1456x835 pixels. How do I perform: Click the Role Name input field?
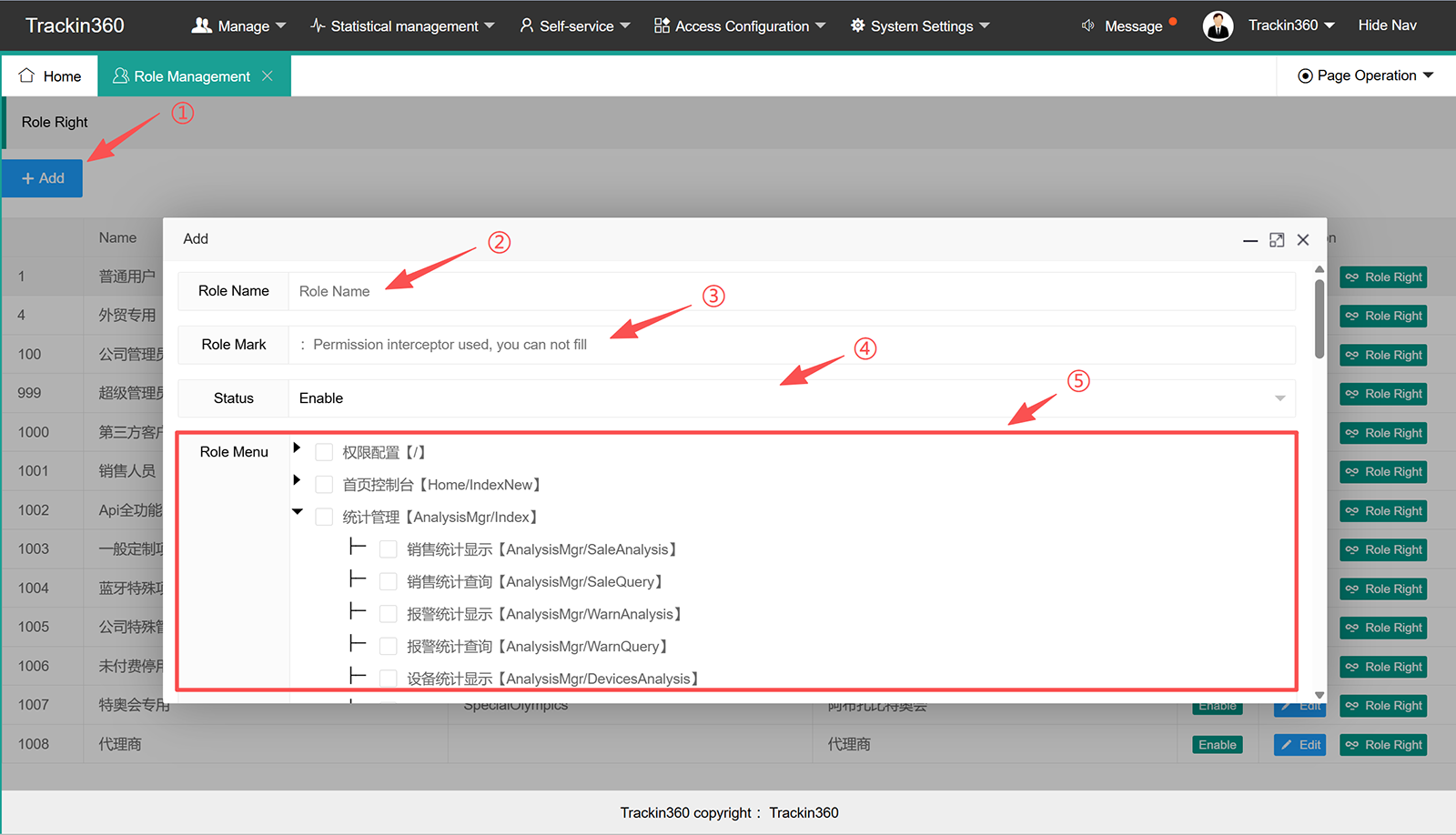792,291
